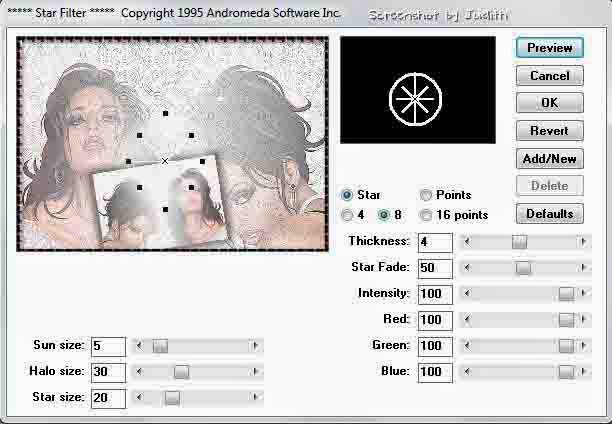Click the Star Fade slider thumb
Image resolution: width=612 pixels, height=424 pixels.
point(523,268)
